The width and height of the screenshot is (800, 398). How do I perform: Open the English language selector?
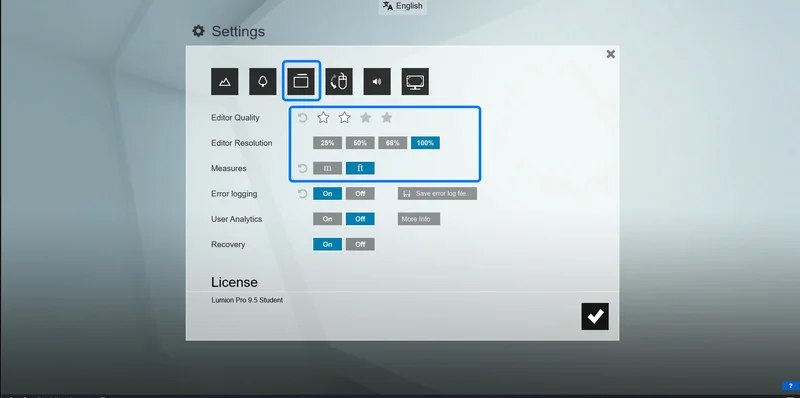(x=403, y=6)
